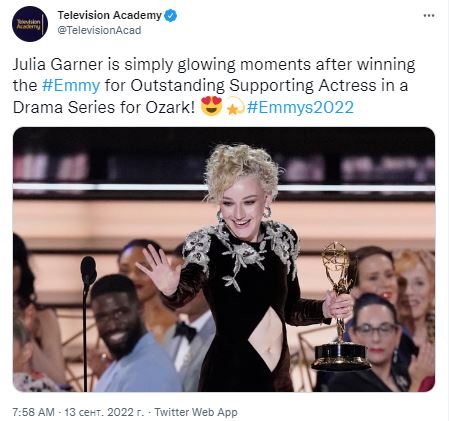
Task: Click the 7:58 AM timestamp link
Action: click(33, 412)
